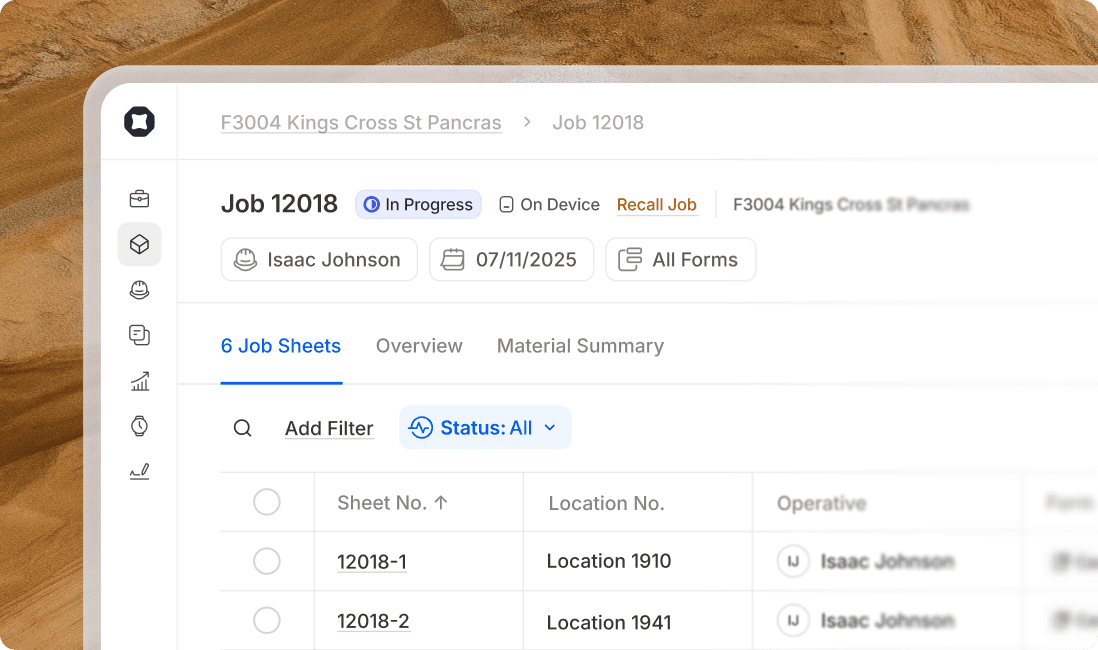Click the On Device indicator

(550, 205)
